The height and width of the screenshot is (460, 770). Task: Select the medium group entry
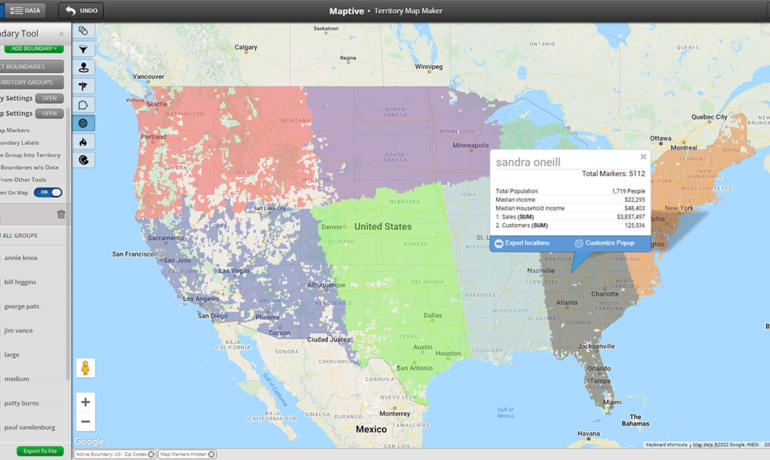pyautogui.click(x=17, y=379)
